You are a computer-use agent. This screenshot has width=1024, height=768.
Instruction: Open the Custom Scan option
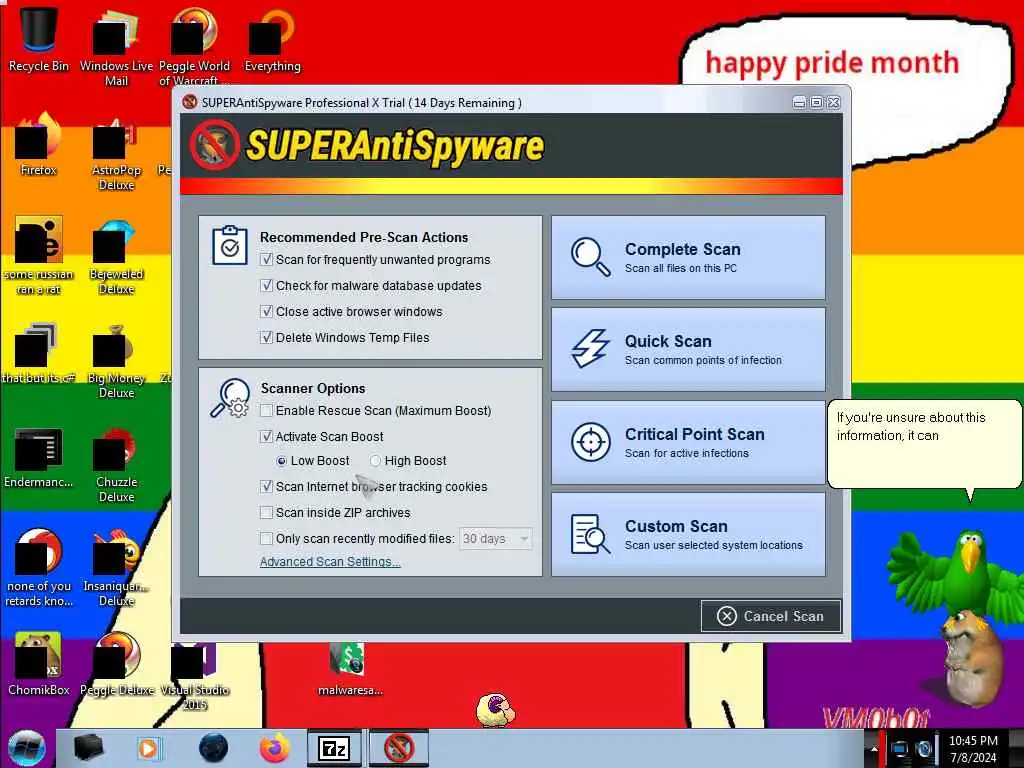(x=688, y=534)
